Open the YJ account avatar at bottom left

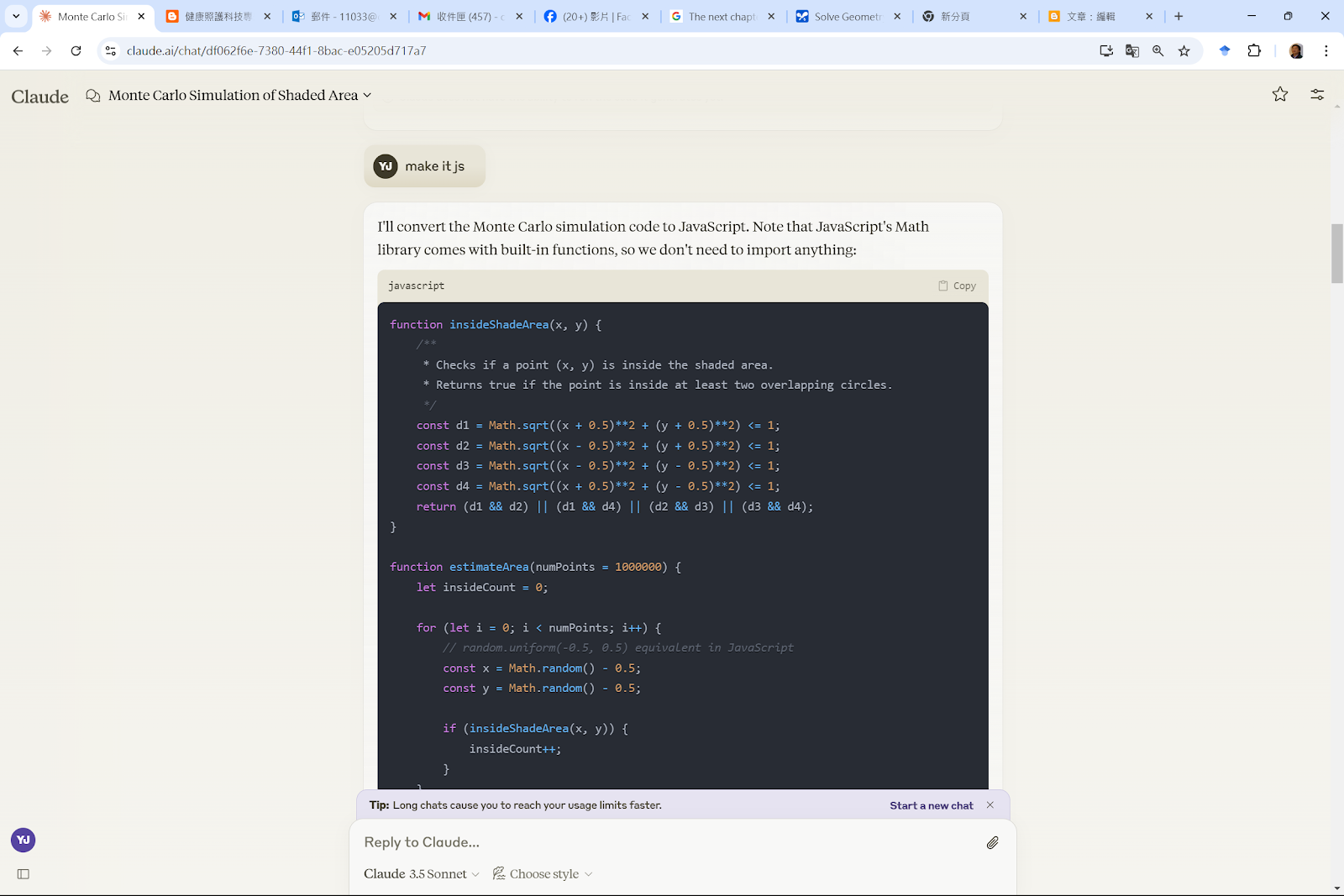[x=24, y=840]
